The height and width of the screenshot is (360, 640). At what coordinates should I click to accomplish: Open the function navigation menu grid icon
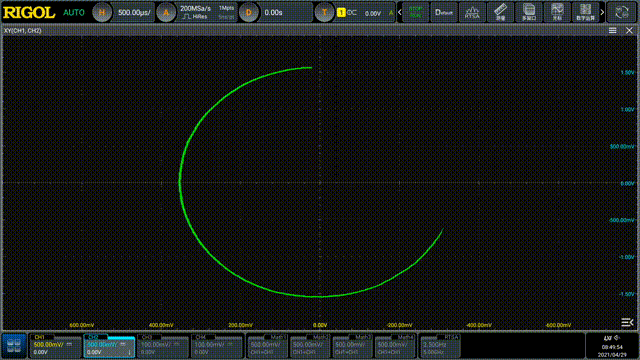[x=14, y=346]
